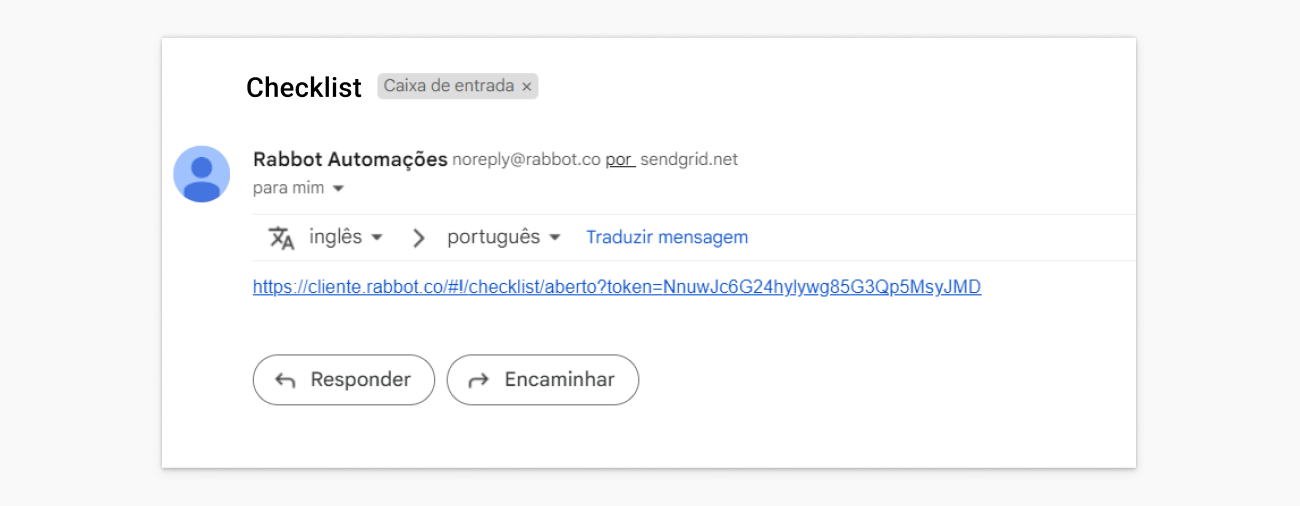The image size is (1300, 506).
Task: Open the português target language dropdown
Action: (x=504, y=237)
